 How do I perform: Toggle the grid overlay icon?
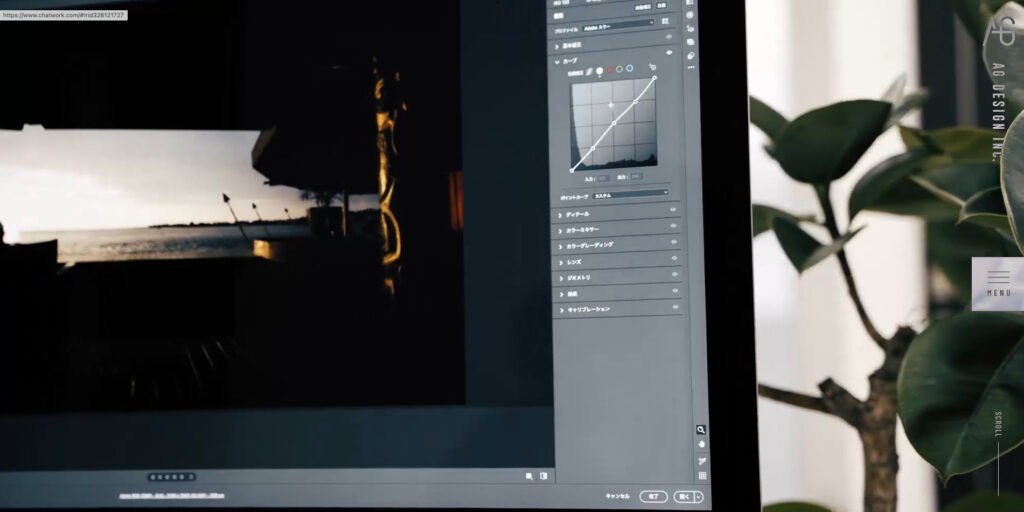[x=702, y=475]
